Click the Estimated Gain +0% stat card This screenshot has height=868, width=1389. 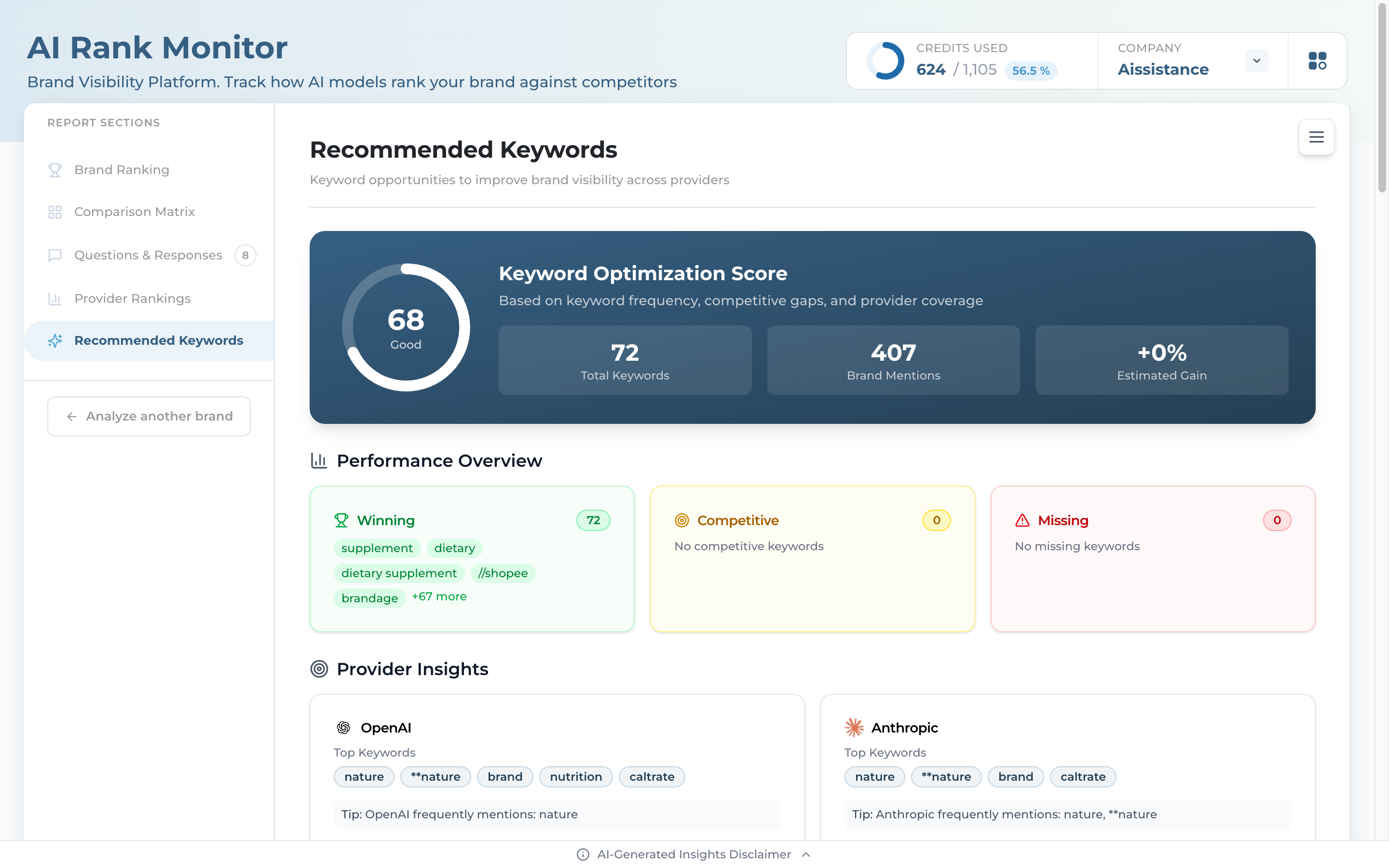click(1162, 360)
